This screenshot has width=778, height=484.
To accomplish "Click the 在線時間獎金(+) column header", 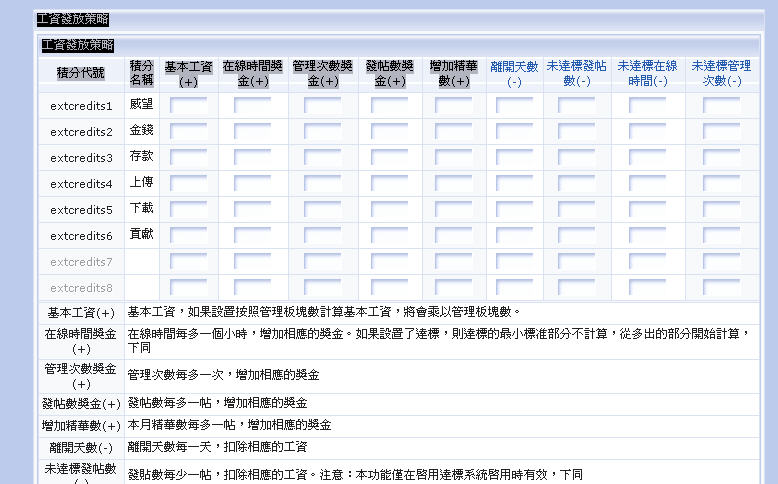I will 253,73.
